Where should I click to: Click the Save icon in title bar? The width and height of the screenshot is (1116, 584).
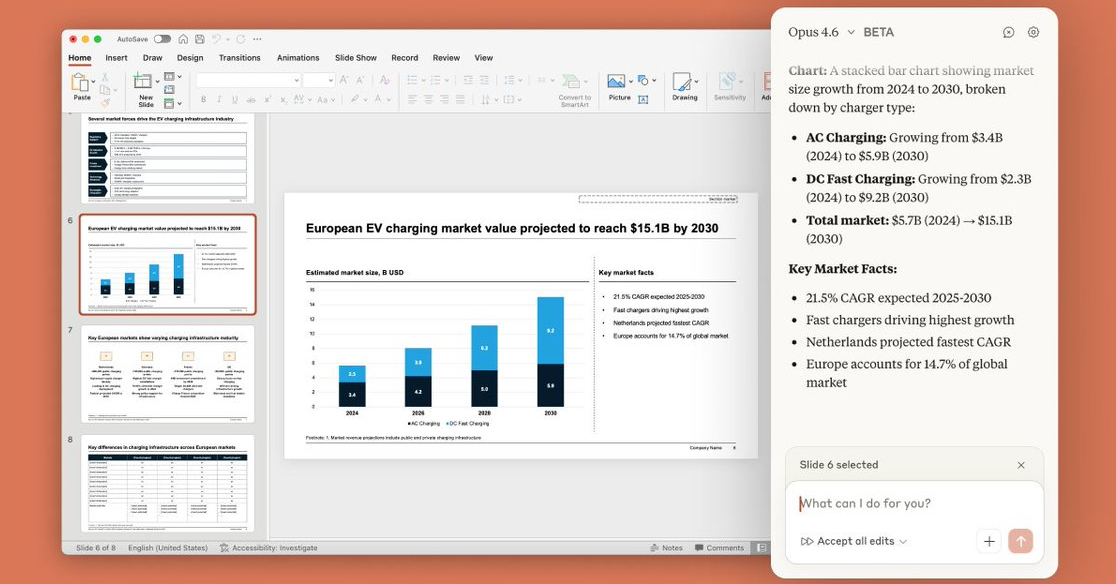(200, 39)
